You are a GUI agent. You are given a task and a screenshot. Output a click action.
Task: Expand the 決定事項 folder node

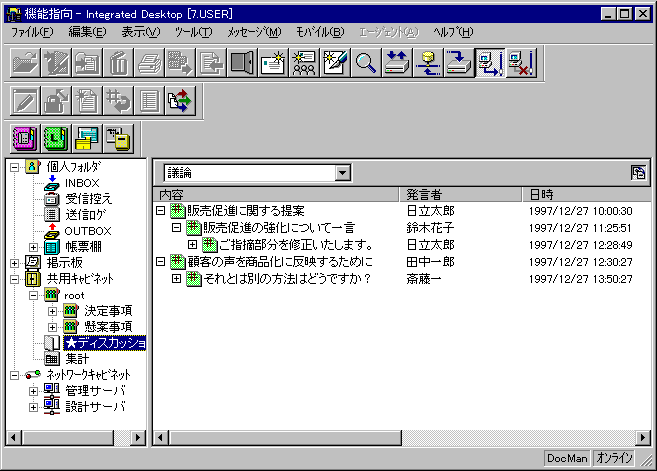tap(52, 311)
